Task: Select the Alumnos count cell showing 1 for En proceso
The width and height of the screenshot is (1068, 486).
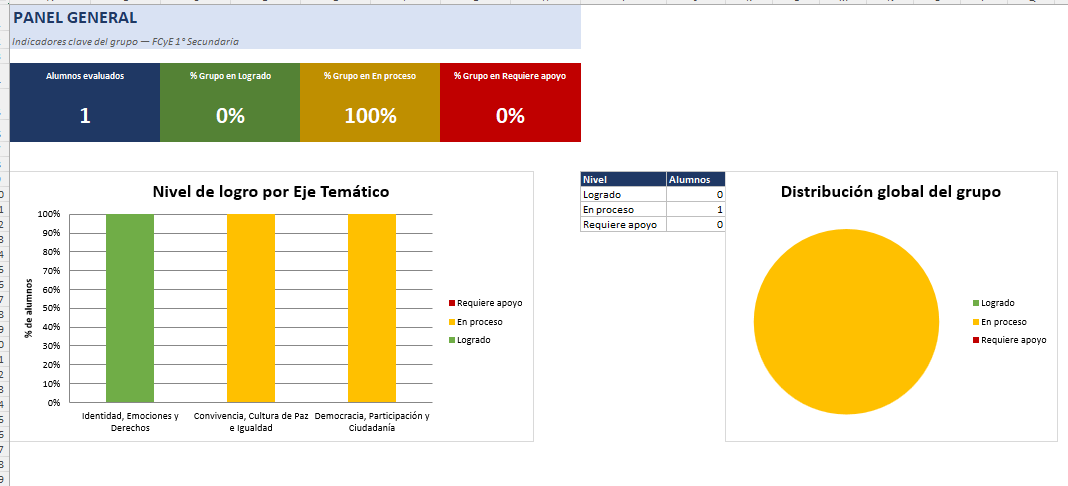Action: pyautogui.click(x=695, y=210)
